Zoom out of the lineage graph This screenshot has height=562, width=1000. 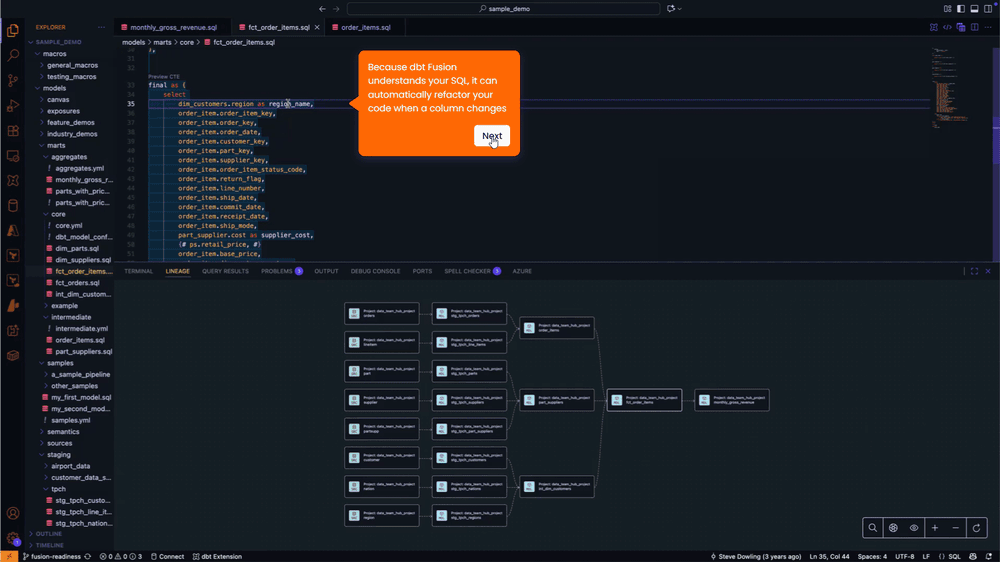pos(956,527)
